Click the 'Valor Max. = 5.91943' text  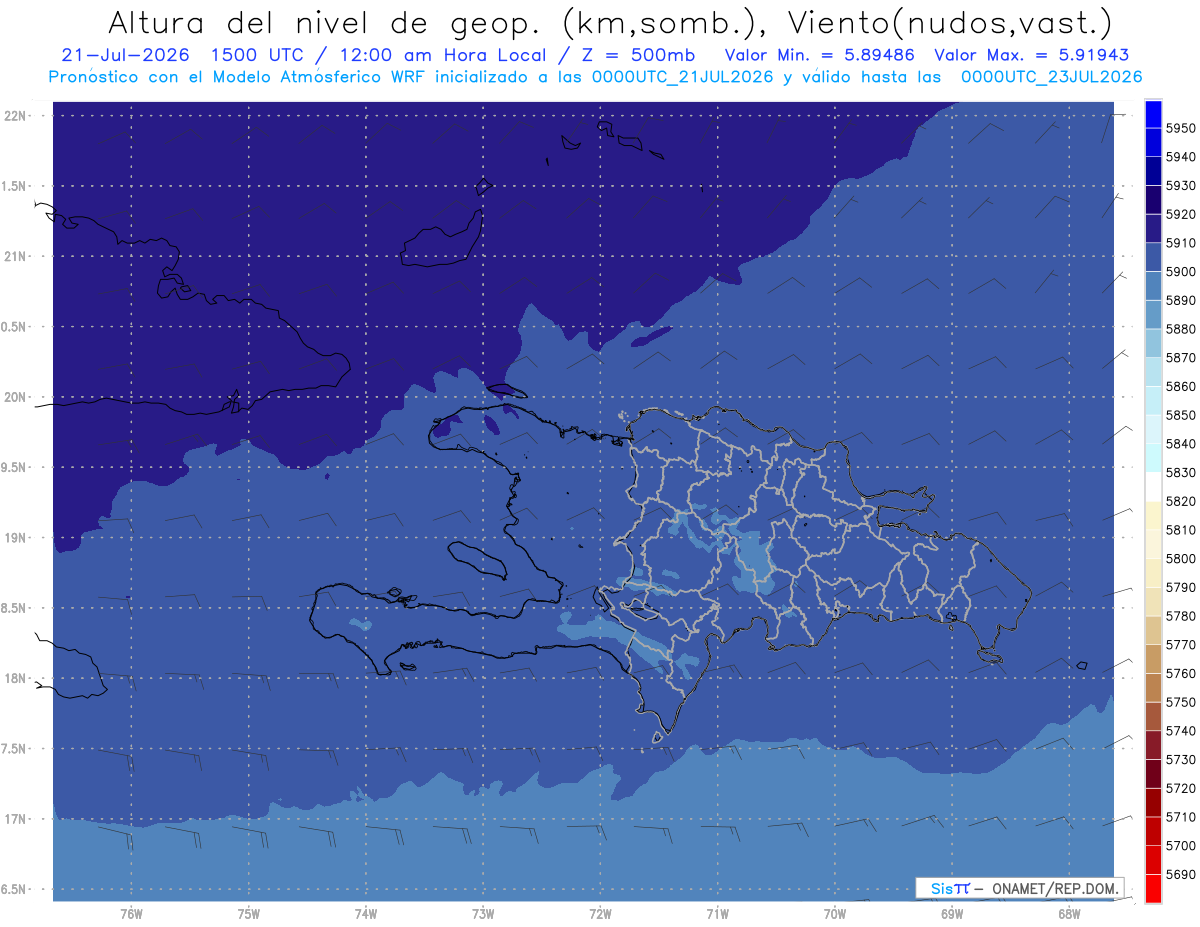coord(1031,56)
